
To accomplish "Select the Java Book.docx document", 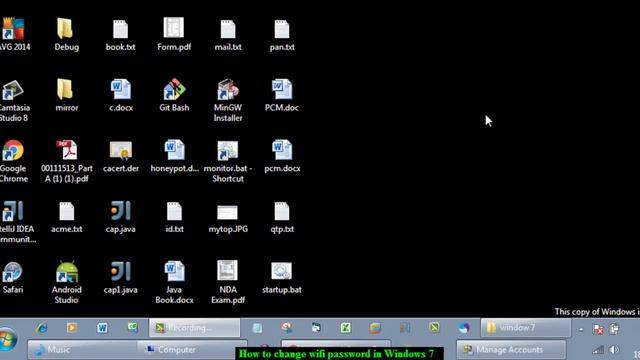I will coord(174,282).
